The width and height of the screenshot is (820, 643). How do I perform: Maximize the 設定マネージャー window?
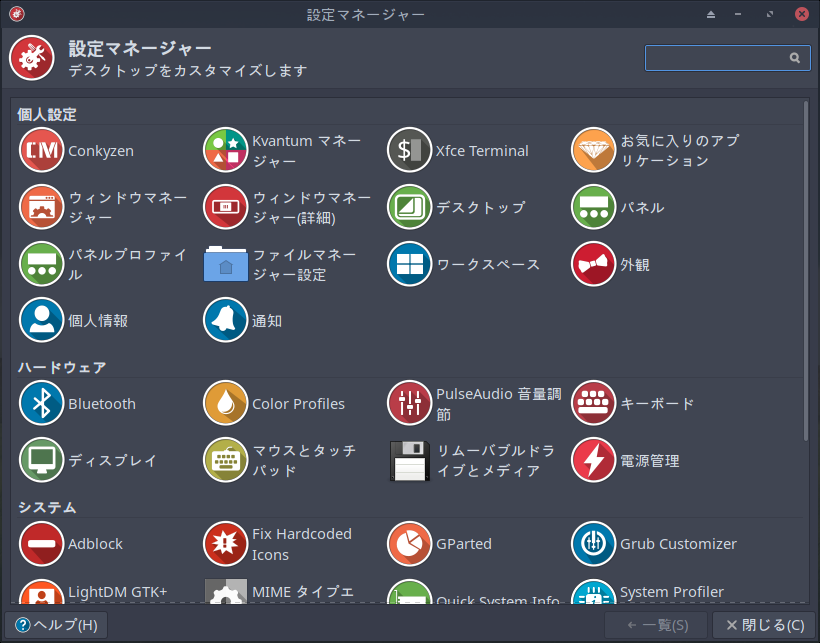(770, 14)
